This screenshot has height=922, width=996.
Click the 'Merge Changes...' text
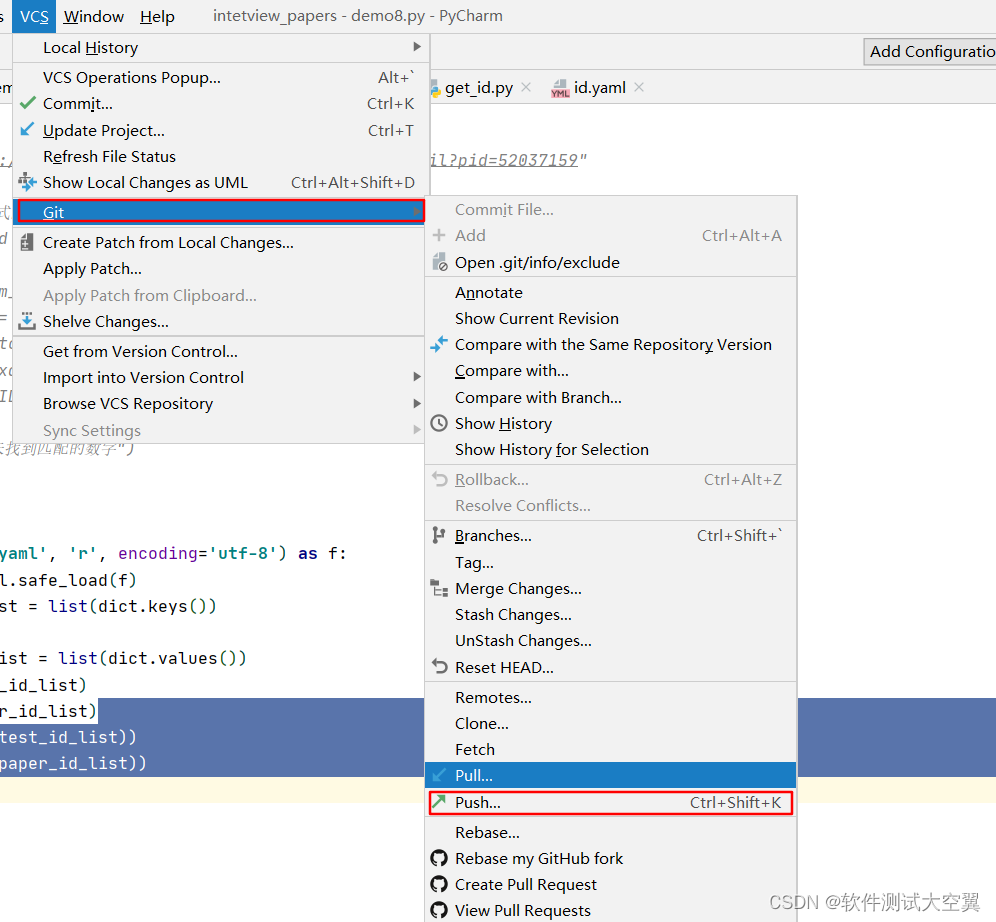[518, 589]
